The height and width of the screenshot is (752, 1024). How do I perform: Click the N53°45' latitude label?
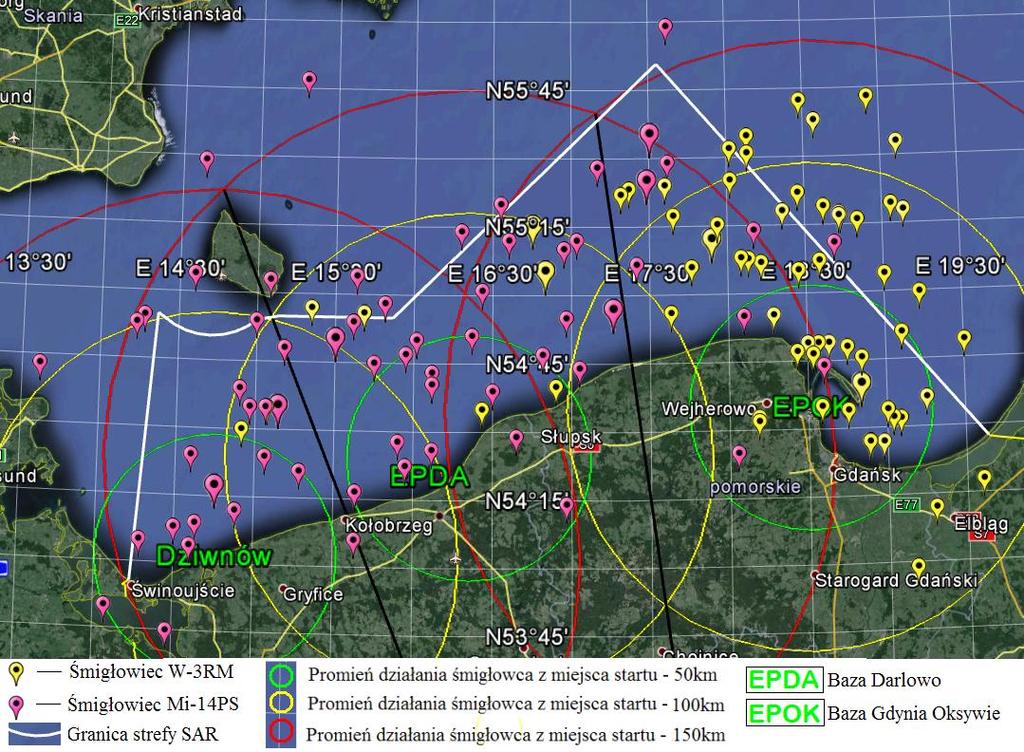coord(526,636)
